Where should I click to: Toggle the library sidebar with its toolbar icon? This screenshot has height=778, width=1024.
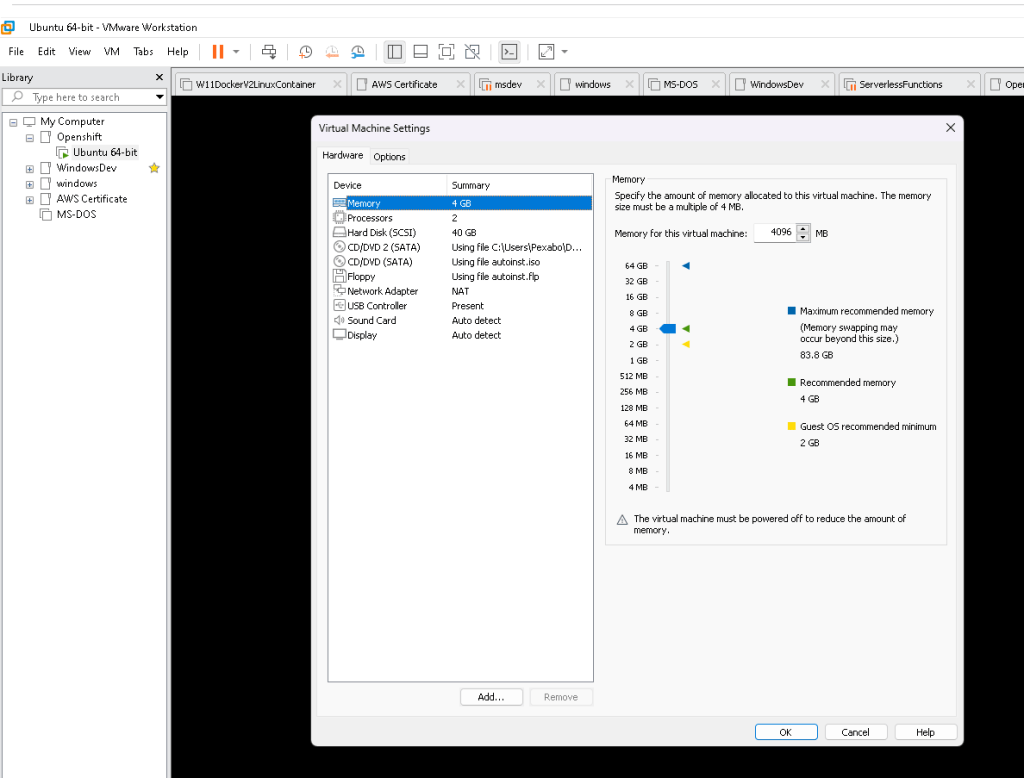pos(394,52)
